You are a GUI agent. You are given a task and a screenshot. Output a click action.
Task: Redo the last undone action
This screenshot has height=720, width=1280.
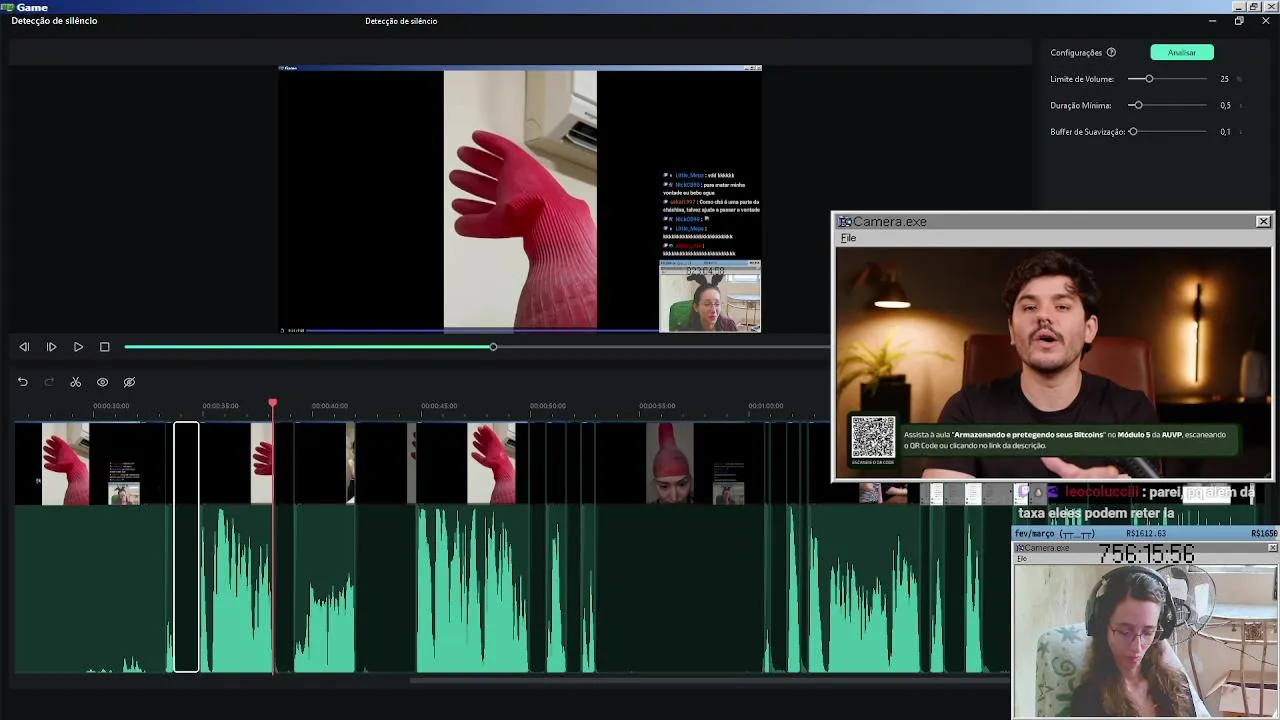tap(49, 382)
